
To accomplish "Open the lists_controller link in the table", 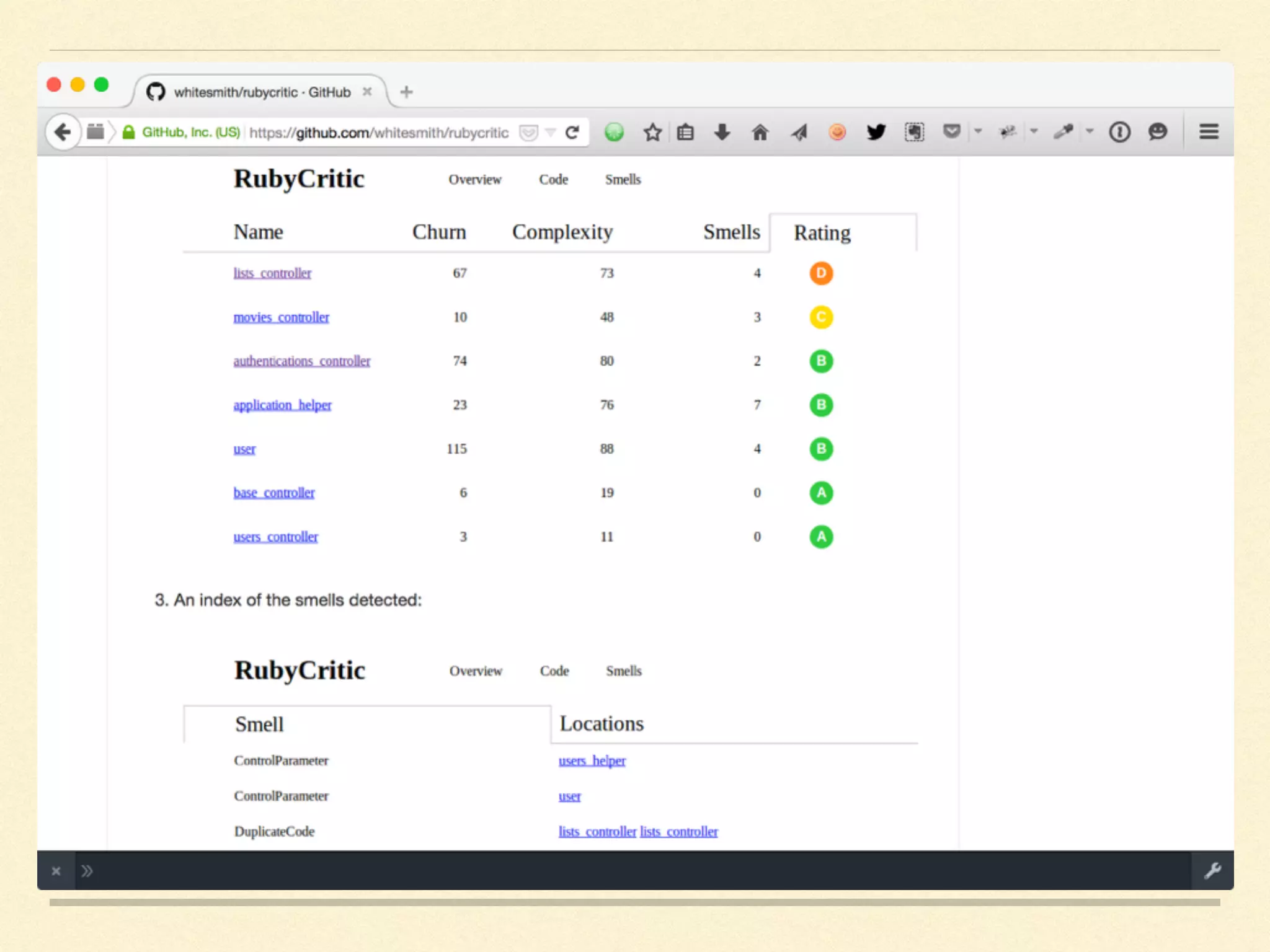I will pyautogui.click(x=272, y=273).
